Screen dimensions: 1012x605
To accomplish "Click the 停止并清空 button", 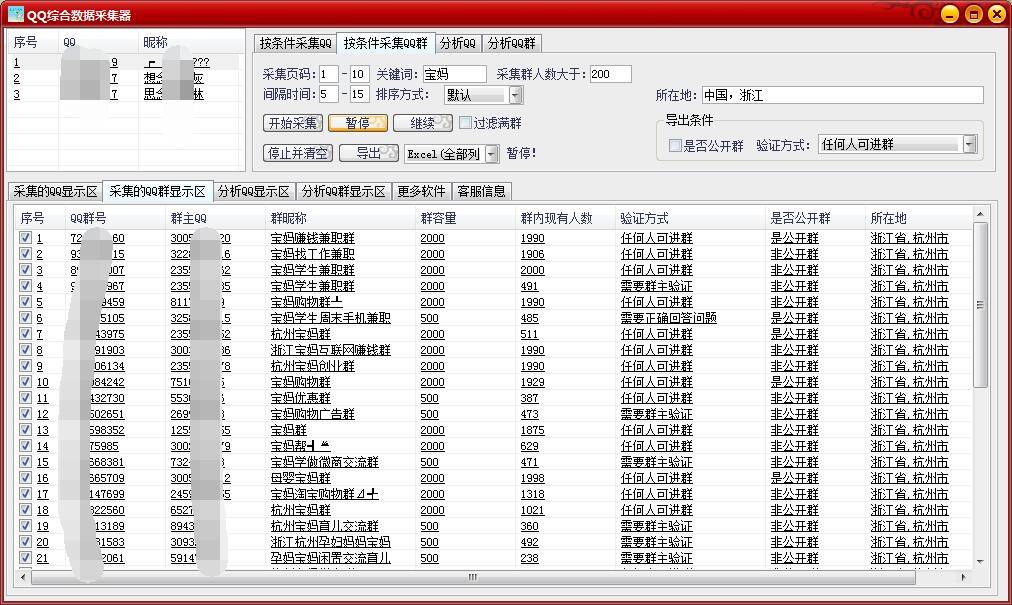I will click(298, 153).
